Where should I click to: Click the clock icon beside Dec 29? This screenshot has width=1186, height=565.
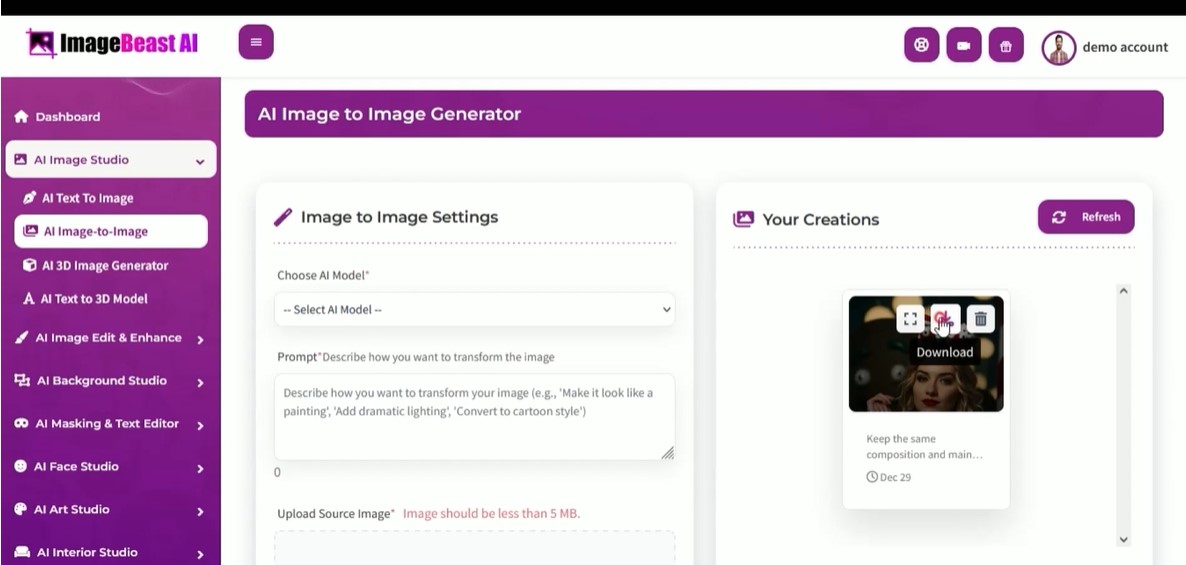coord(872,477)
